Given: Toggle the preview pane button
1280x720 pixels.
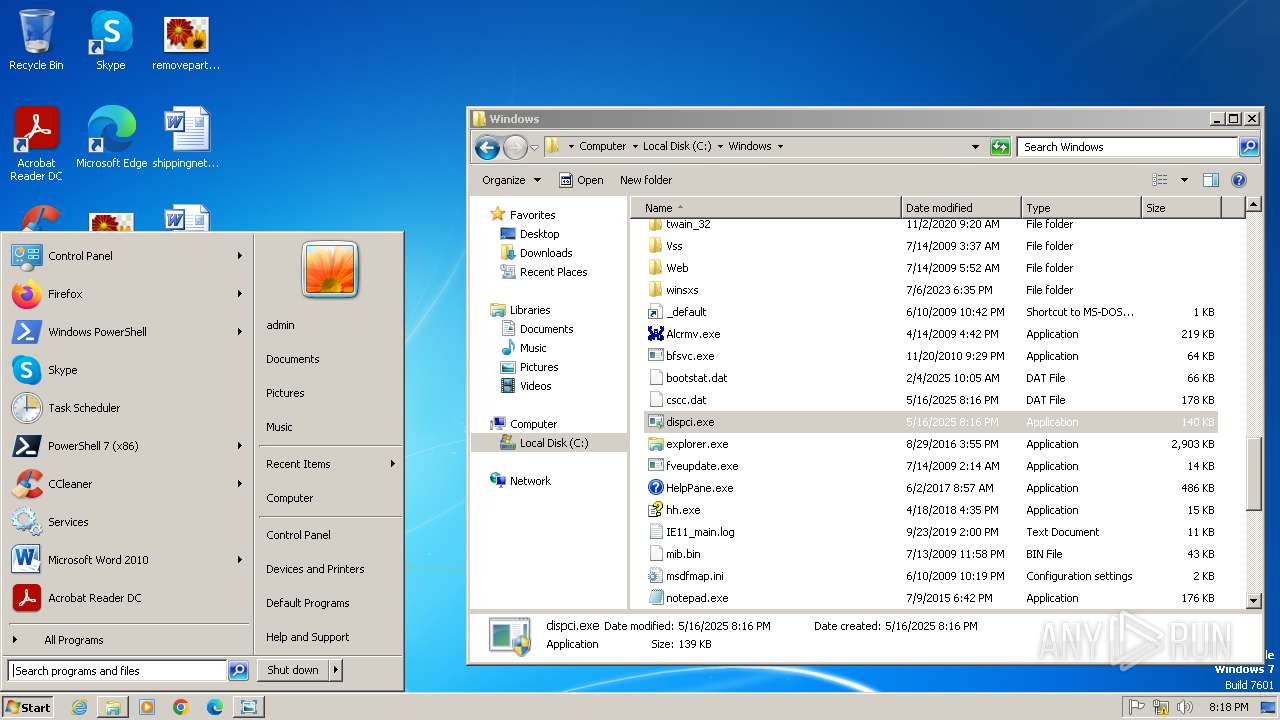Looking at the screenshot, I should (x=1211, y=180).
